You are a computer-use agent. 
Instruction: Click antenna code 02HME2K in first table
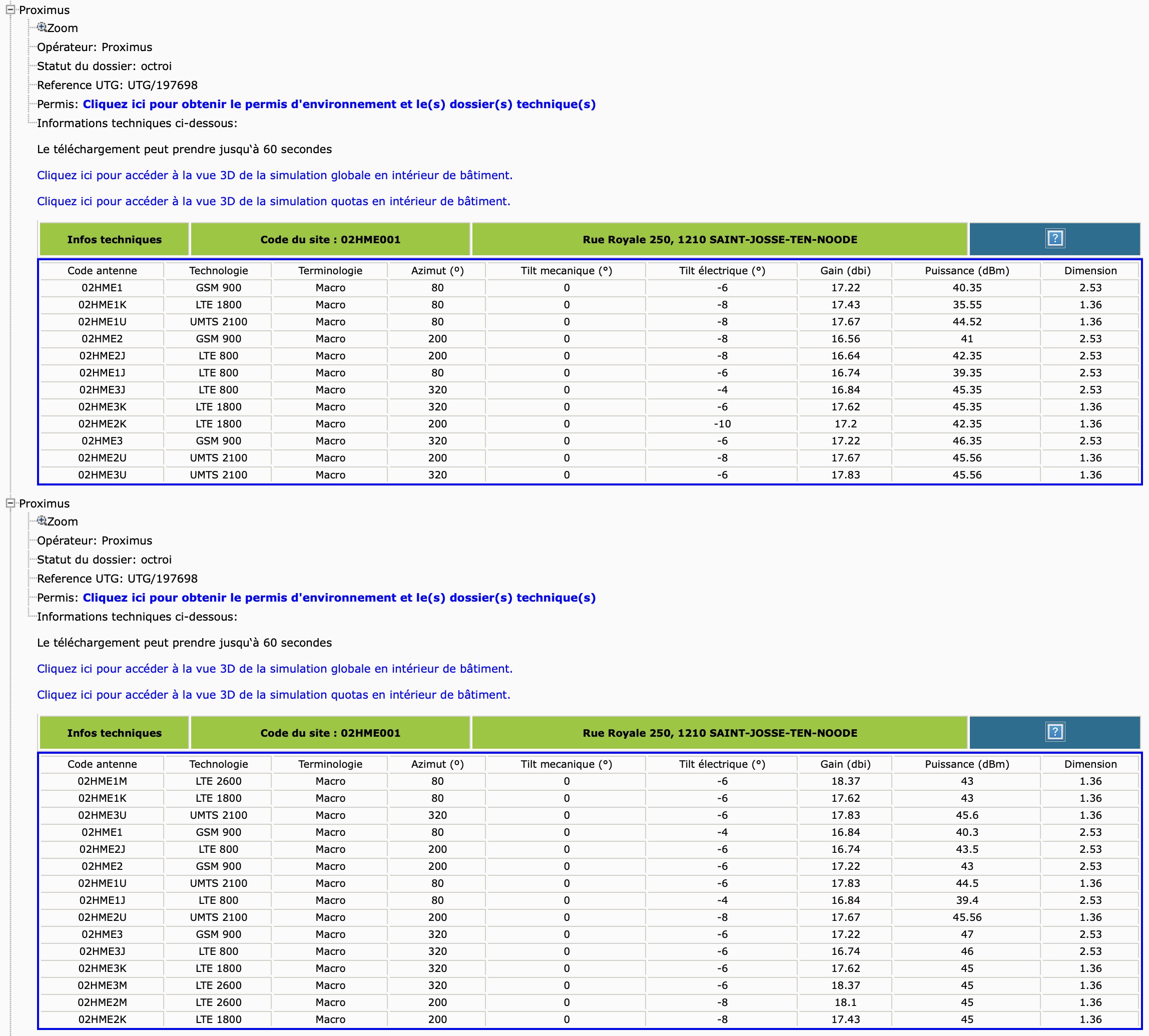[x=102, y=424]
